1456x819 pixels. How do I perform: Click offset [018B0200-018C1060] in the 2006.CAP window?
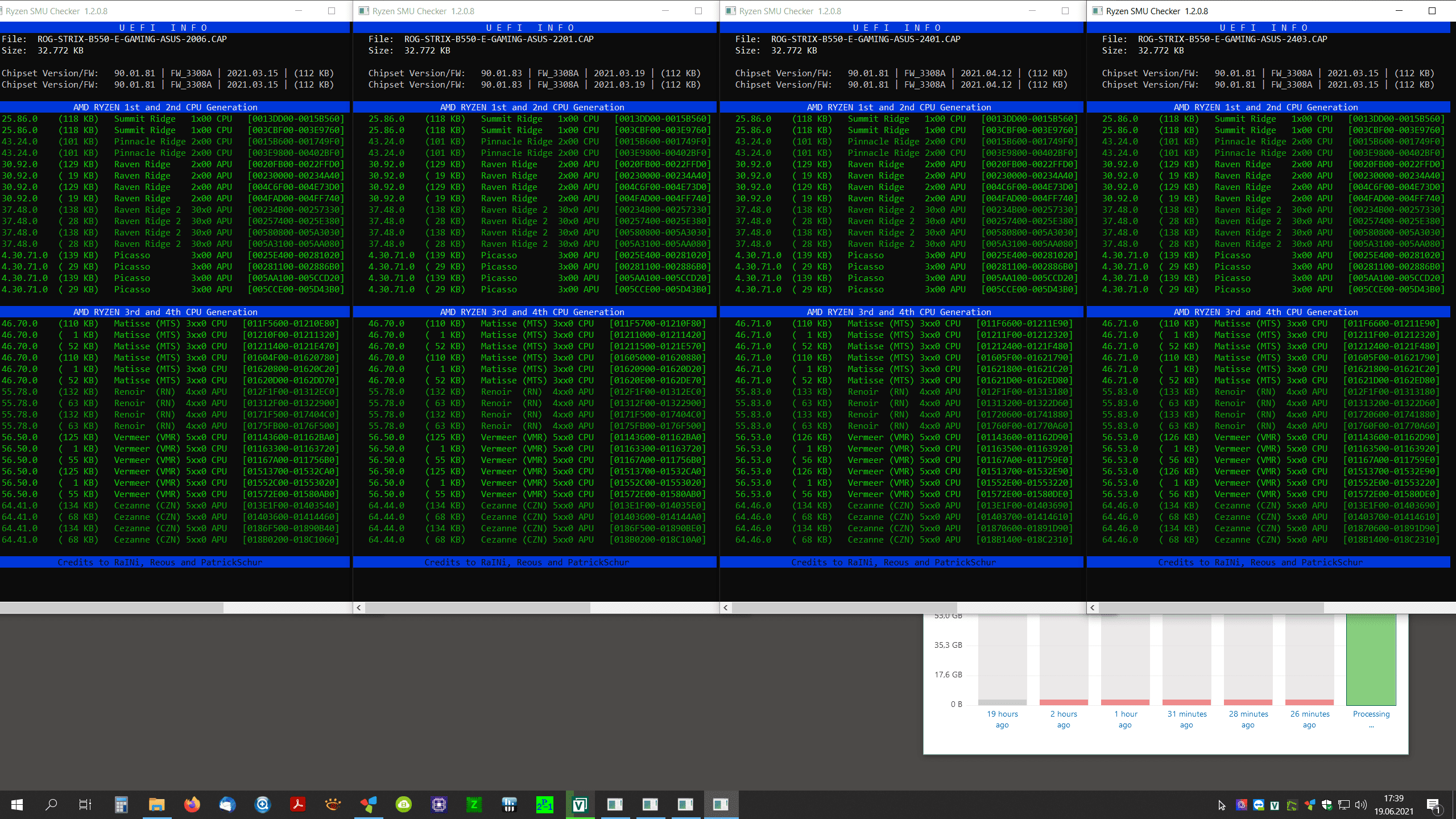pyautogui.click(x=291, y=540)
